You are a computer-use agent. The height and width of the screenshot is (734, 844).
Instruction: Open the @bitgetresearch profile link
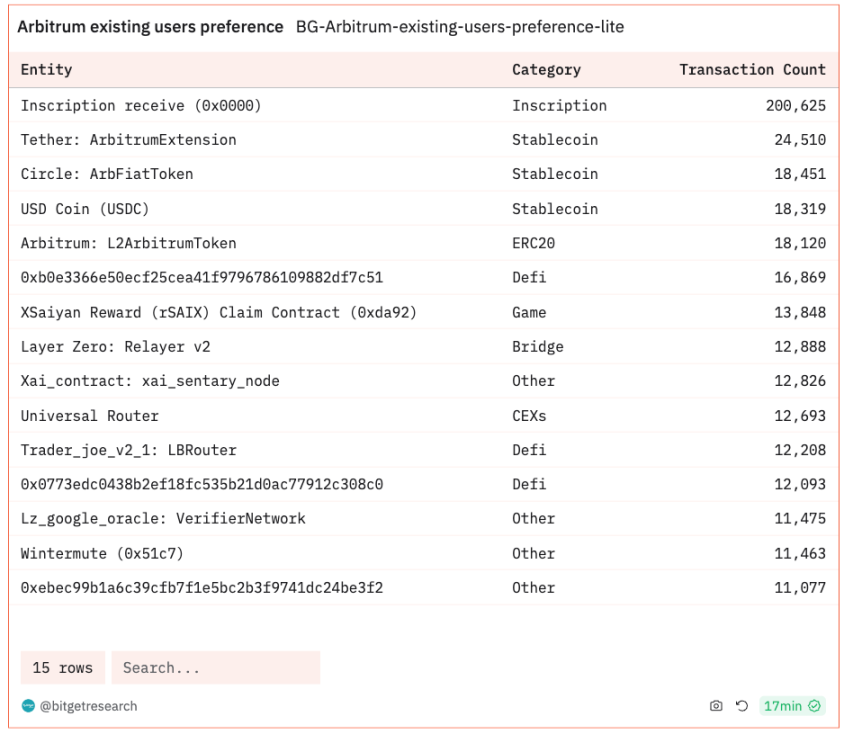pos(88,706)
